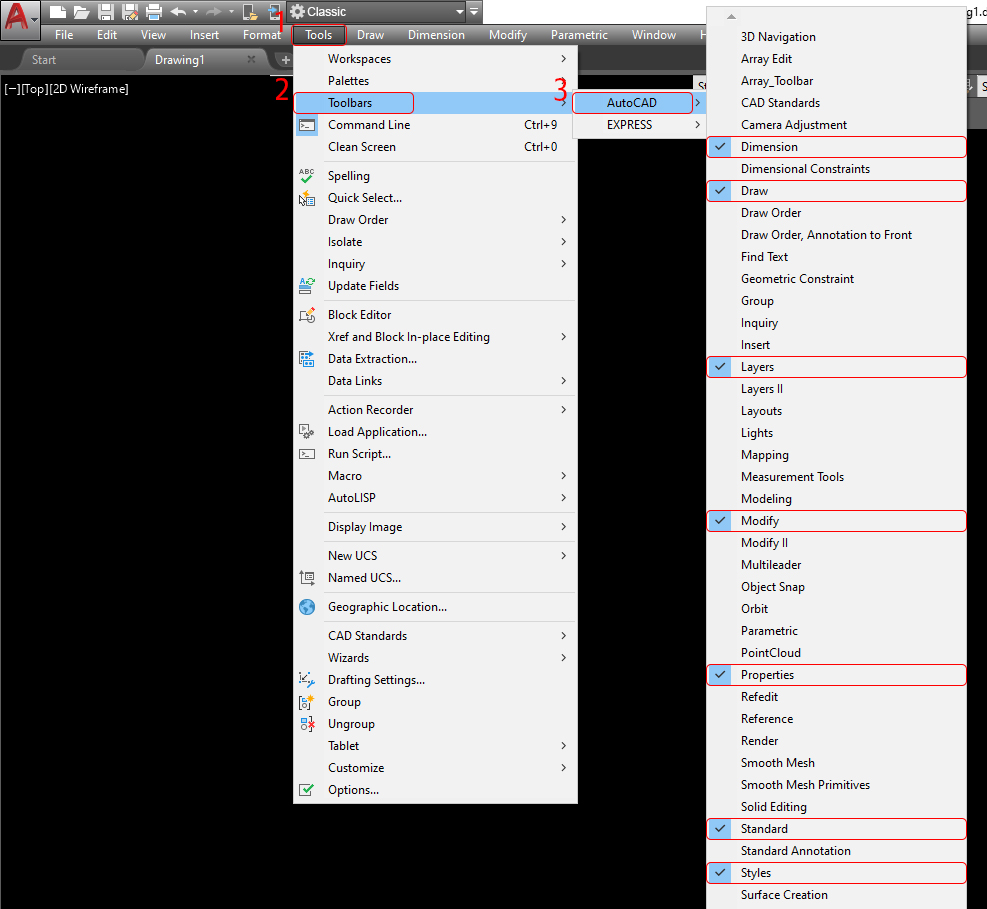
Task: Expand the Isolate submenu
Action: point(435,242)
